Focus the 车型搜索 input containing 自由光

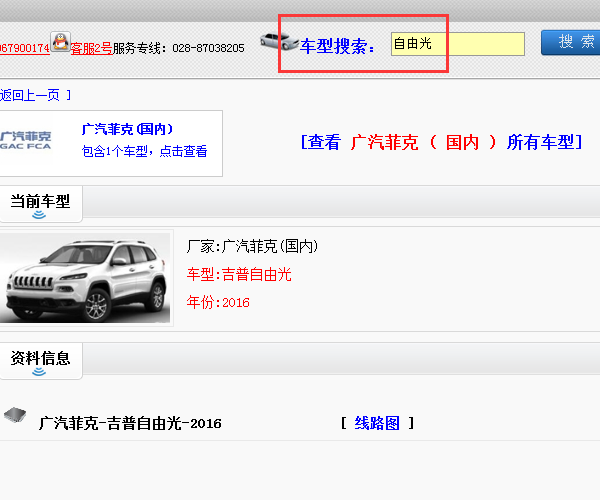pyautogui.click(x=458, y=44)
